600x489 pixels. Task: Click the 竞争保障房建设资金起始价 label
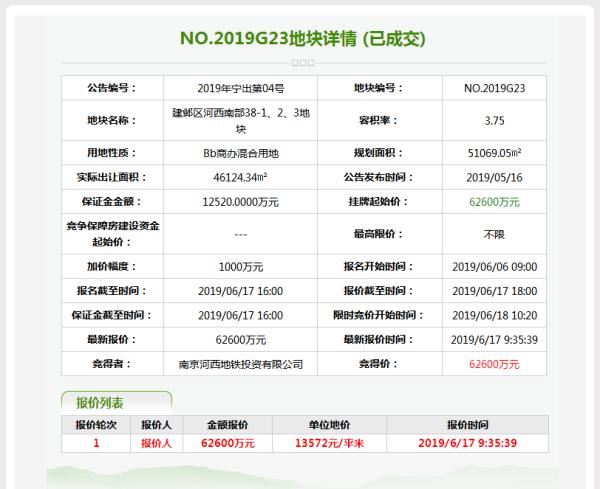112,234
